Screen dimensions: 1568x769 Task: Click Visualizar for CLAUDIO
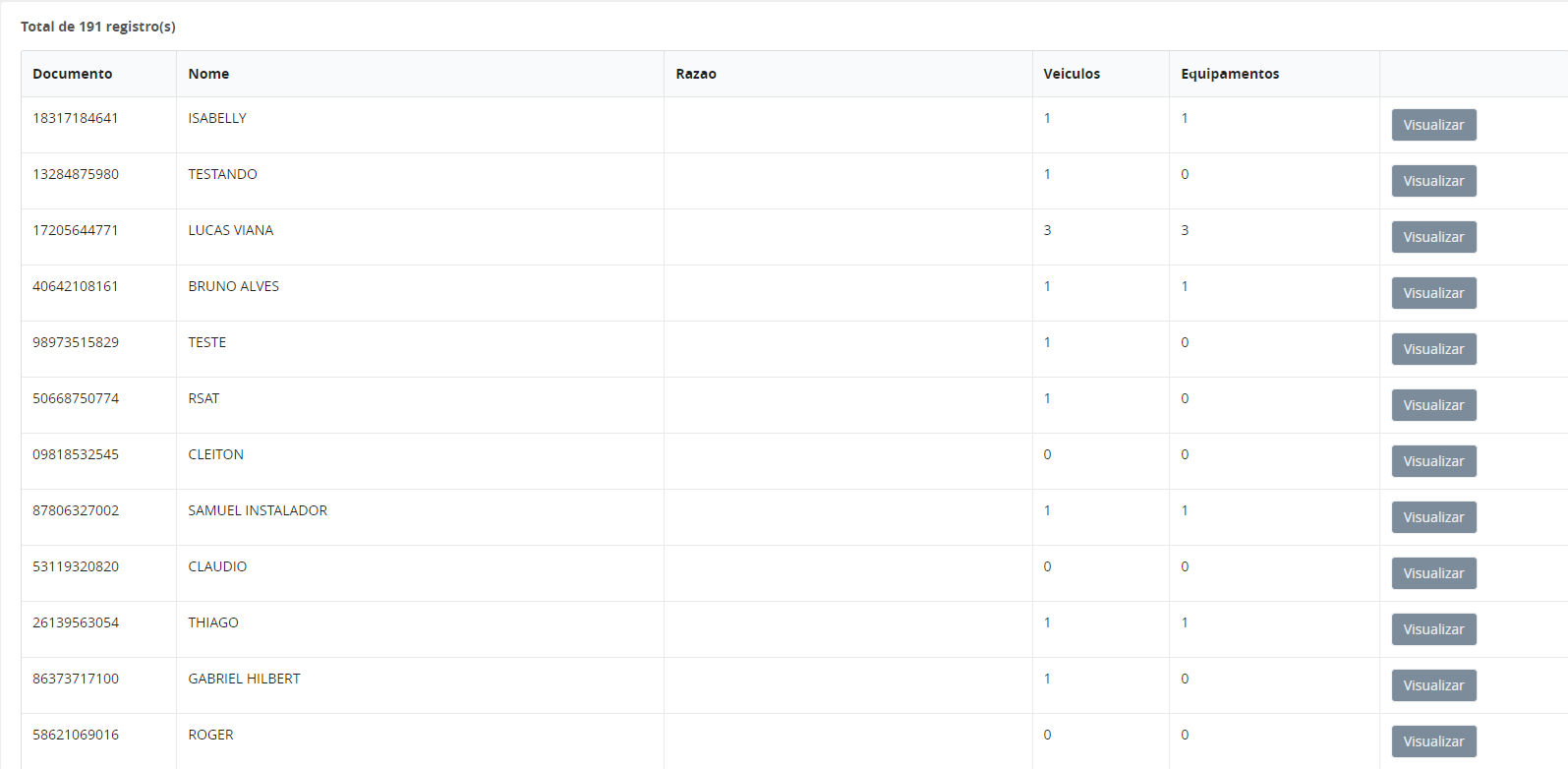[x=1433, y=573]
